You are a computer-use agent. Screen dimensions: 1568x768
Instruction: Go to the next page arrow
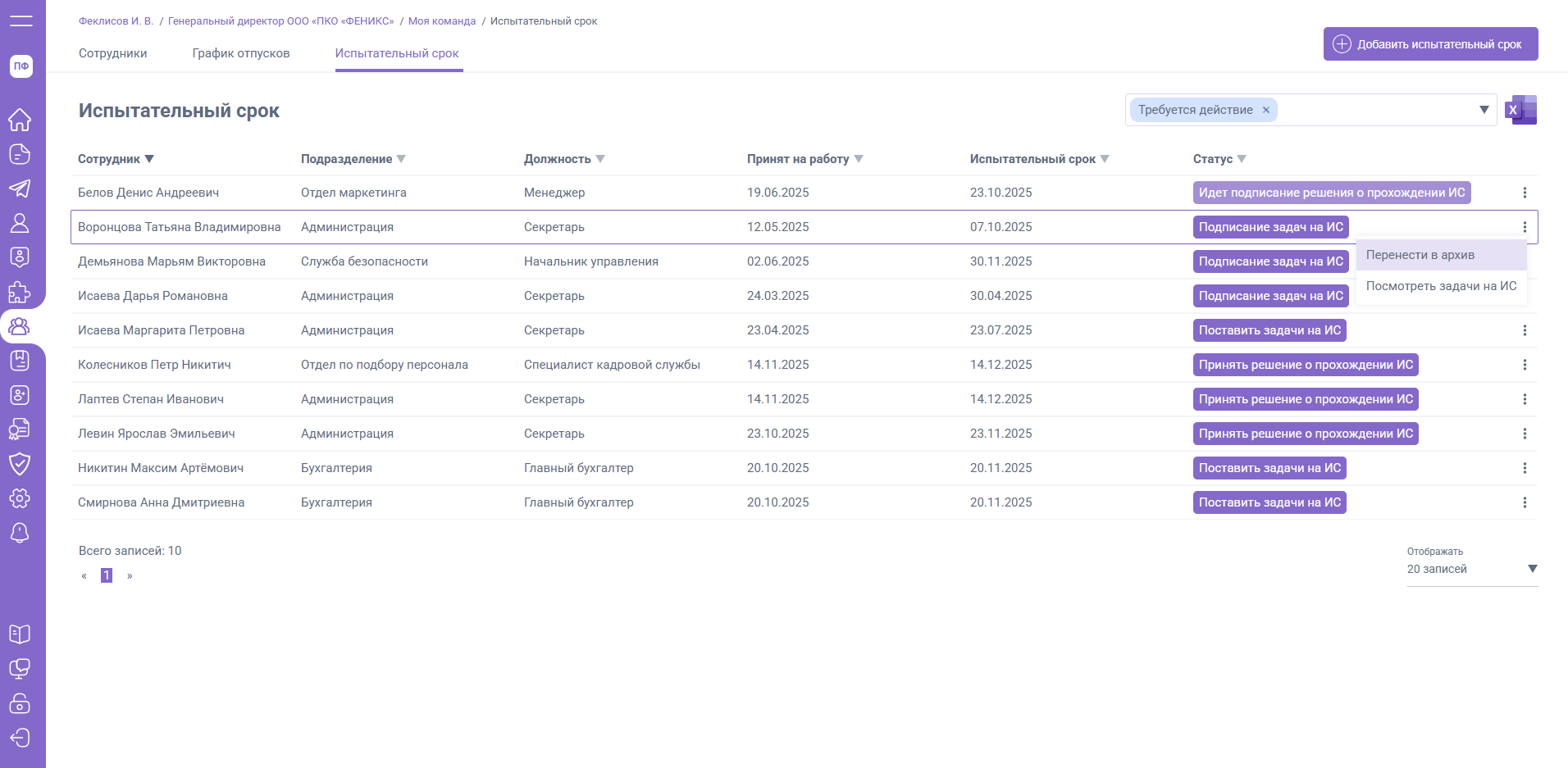tap(130, 576)
